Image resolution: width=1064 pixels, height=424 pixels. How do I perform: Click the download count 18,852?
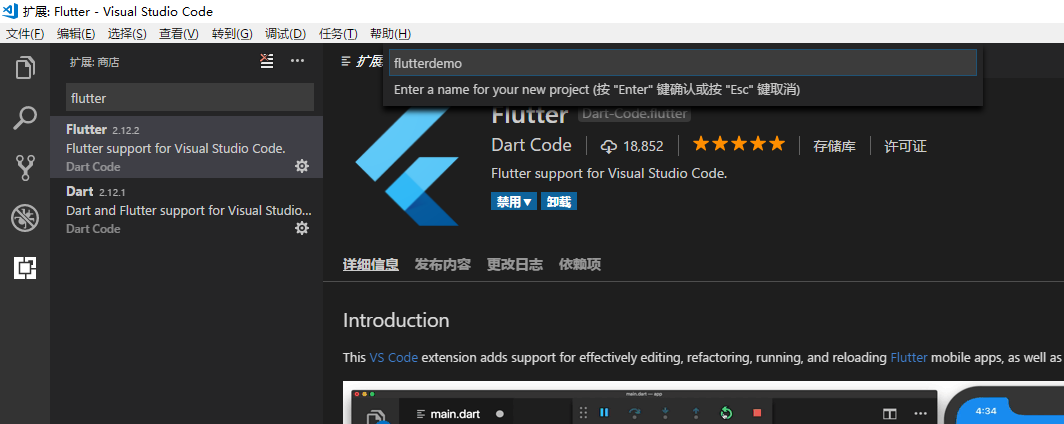coord(632,146)
